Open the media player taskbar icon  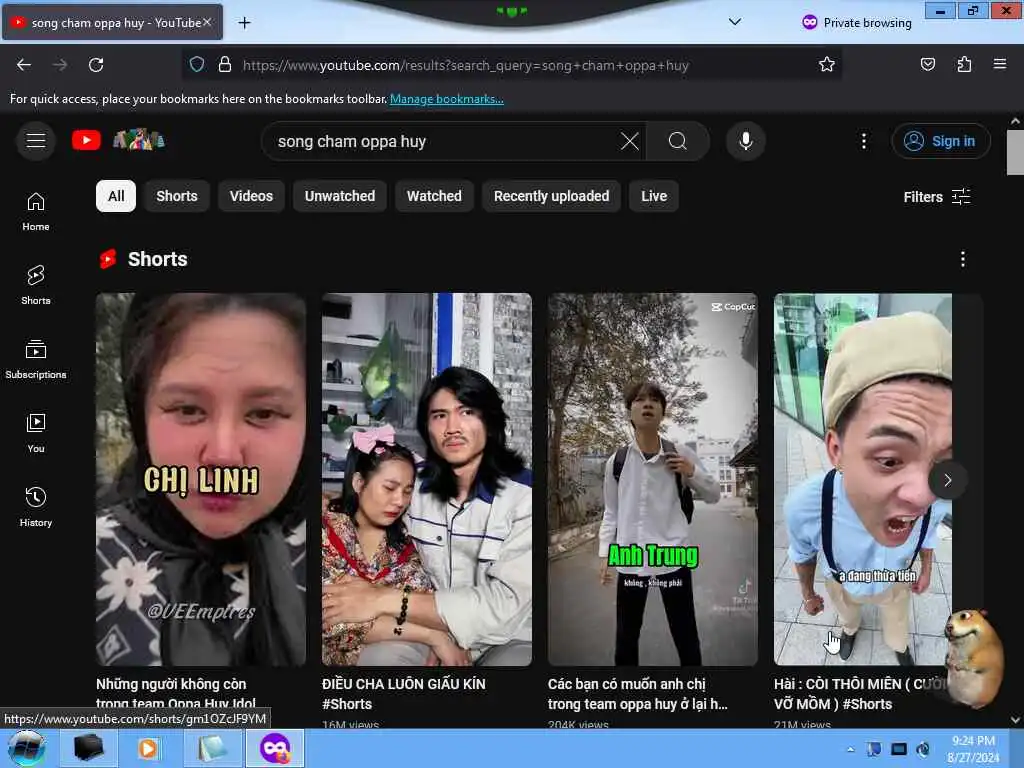tap(149, 748)
